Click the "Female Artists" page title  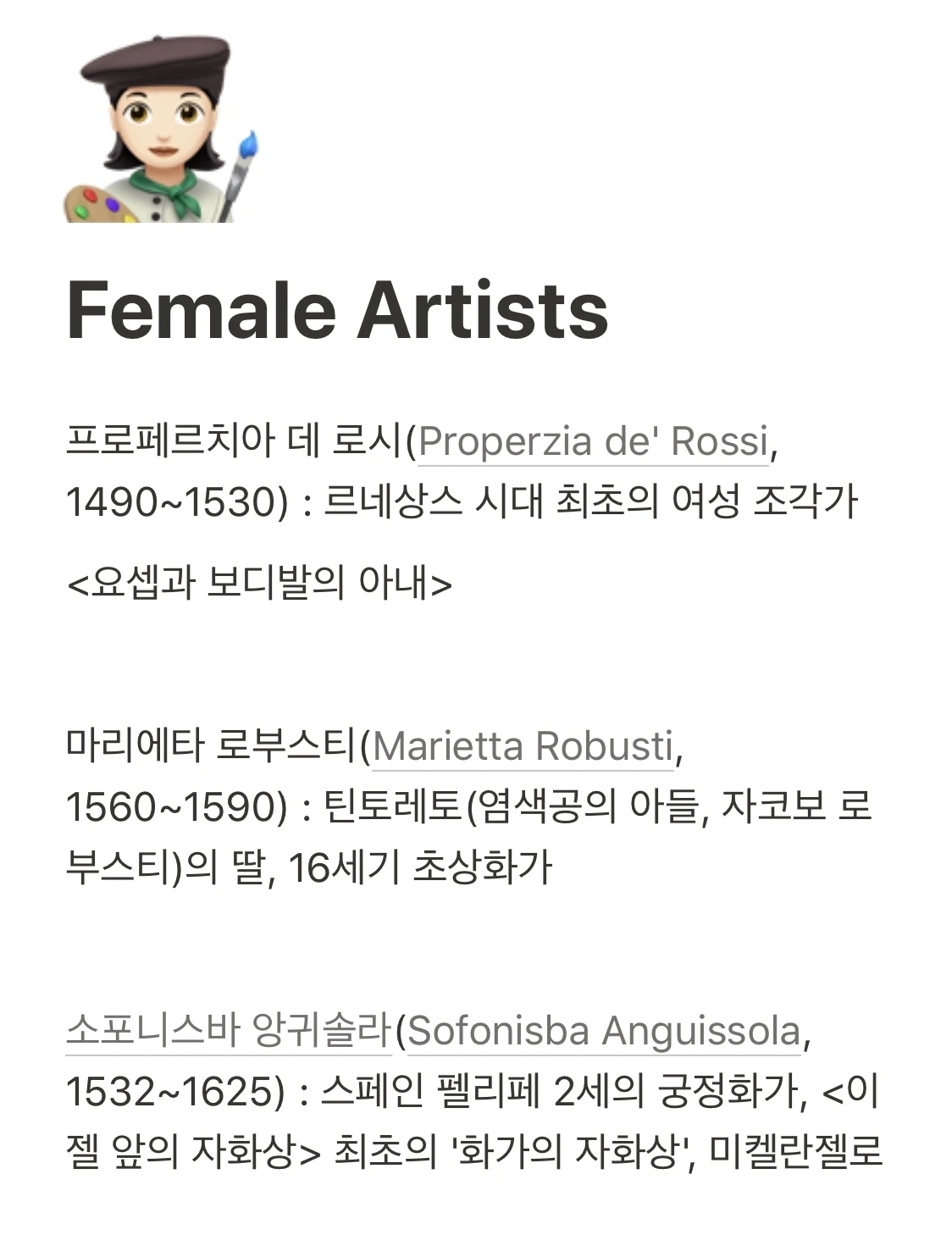pos(337,310)
